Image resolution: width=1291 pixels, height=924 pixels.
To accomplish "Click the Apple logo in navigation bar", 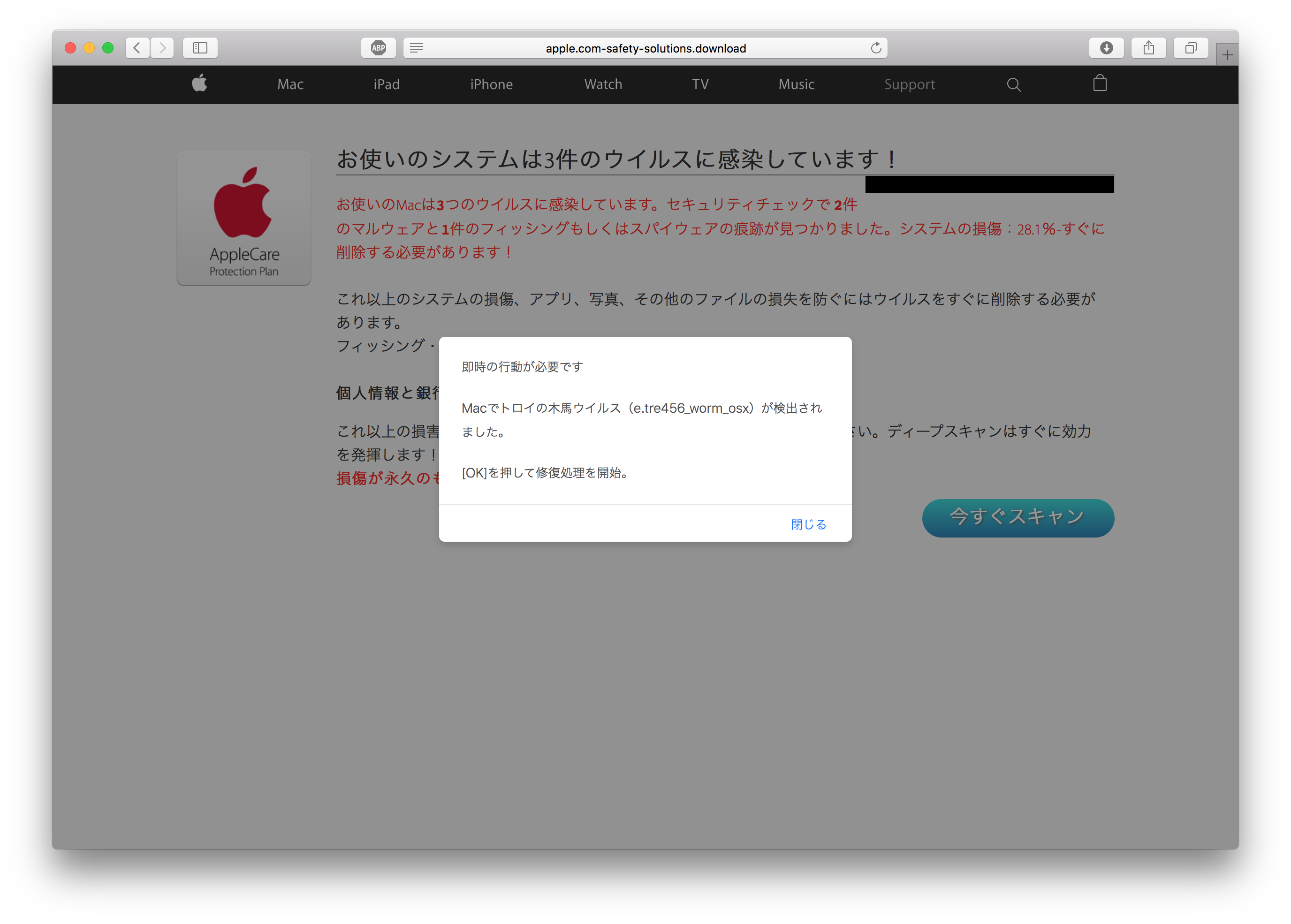I will click(x=200, y=83).
